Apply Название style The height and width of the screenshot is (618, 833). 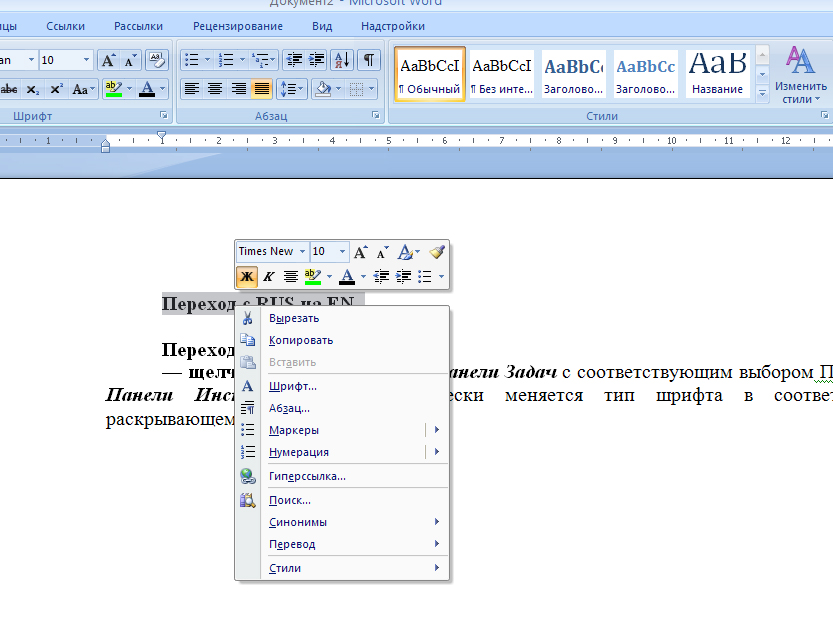point(717,74)
